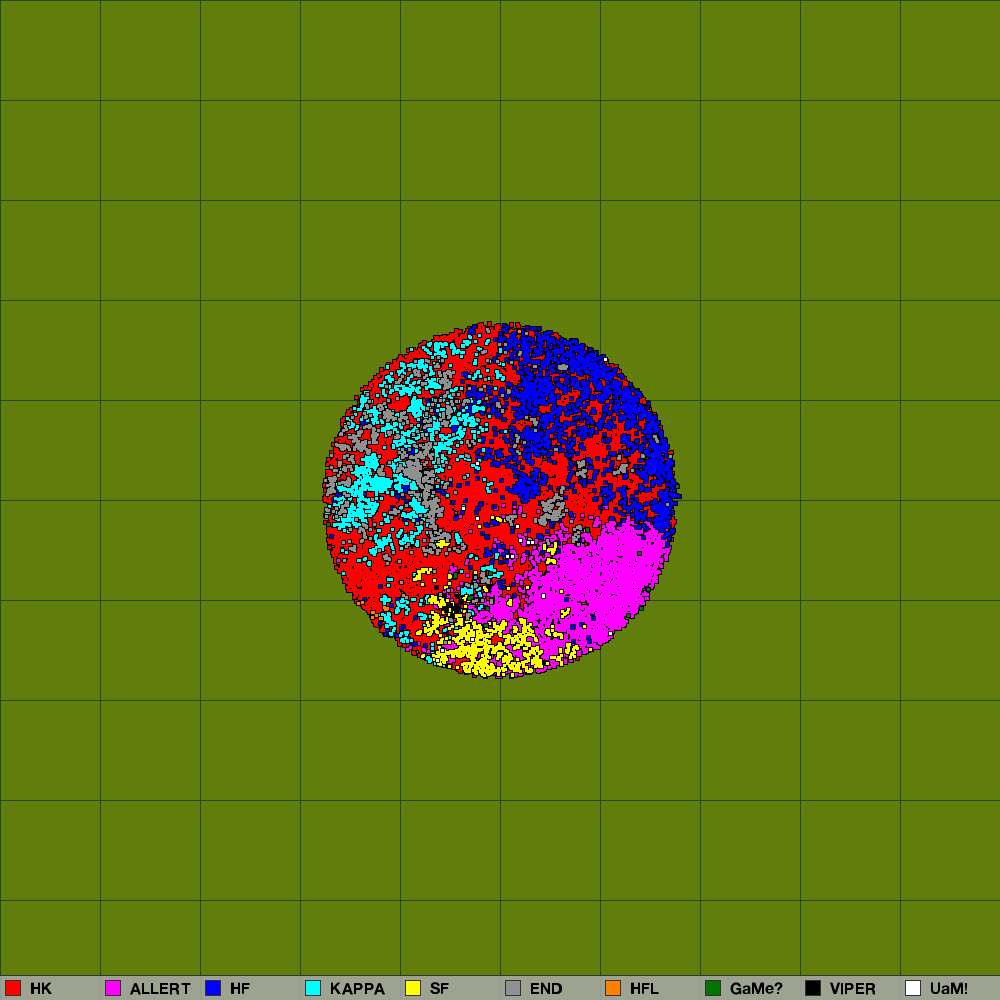The height and width of the screenshot is (1000, 1000).
Task: Click the ALLERT text label in legend
Action: (x=160, y=989)
